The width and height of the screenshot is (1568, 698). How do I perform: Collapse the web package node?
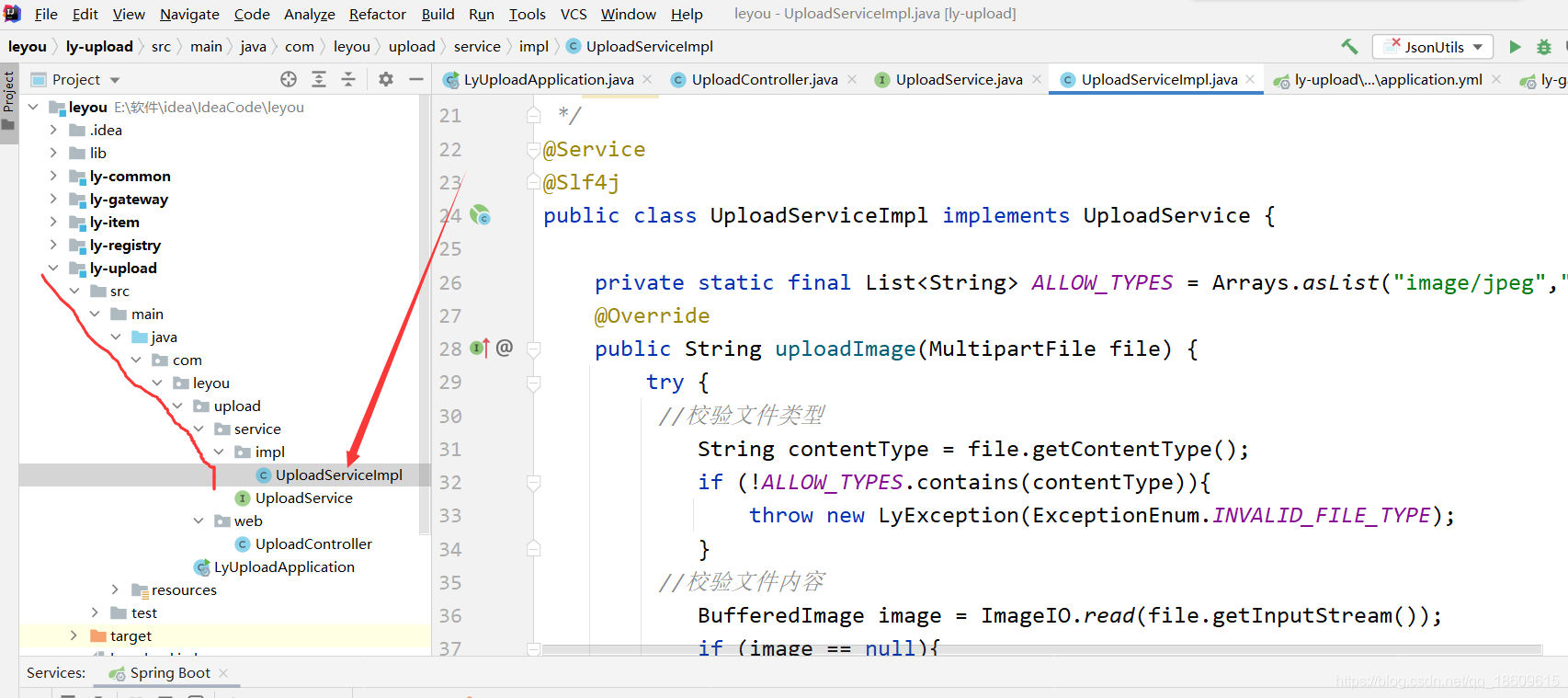pos(199,521)
